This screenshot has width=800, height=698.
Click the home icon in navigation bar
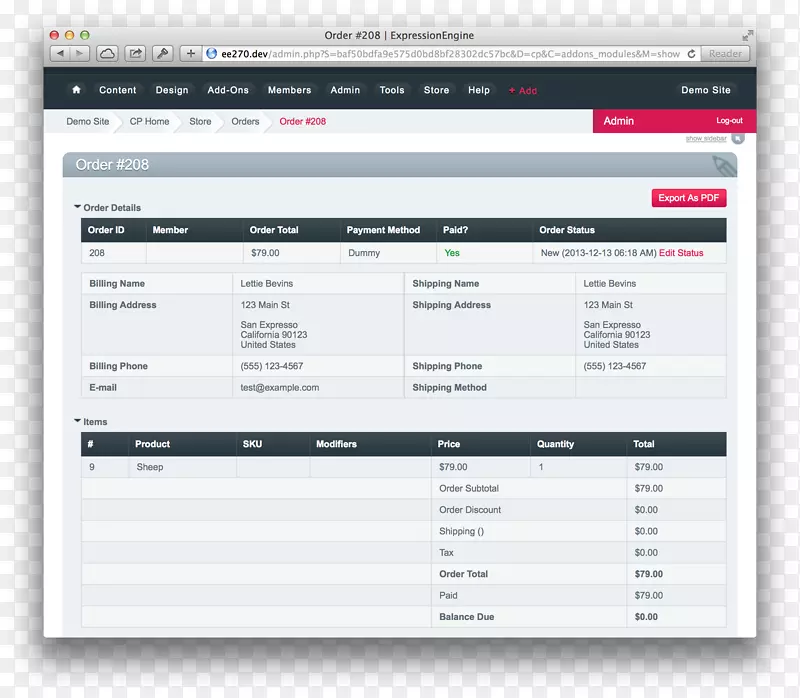[x=76, y=90]
